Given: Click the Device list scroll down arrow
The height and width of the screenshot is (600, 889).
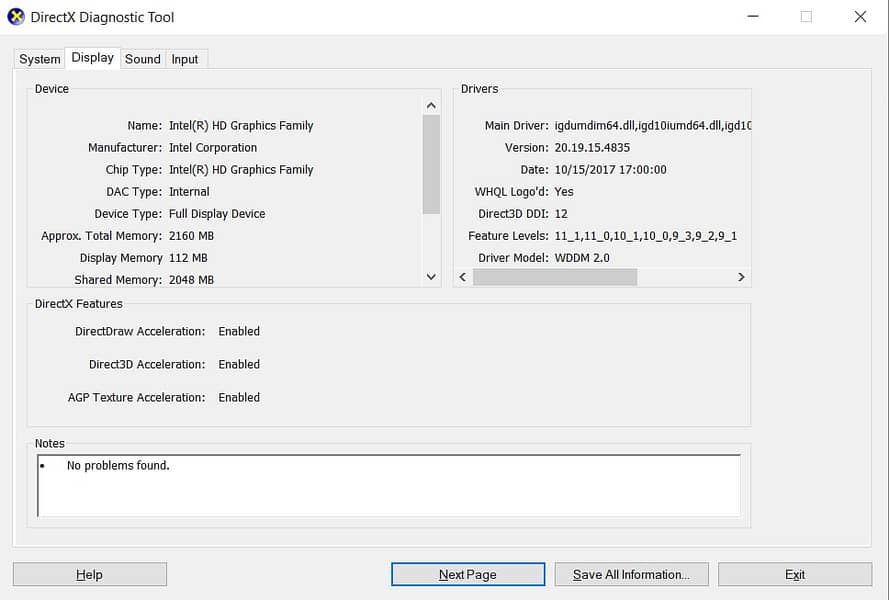Looking at the screenshot, I should [431, 277].
